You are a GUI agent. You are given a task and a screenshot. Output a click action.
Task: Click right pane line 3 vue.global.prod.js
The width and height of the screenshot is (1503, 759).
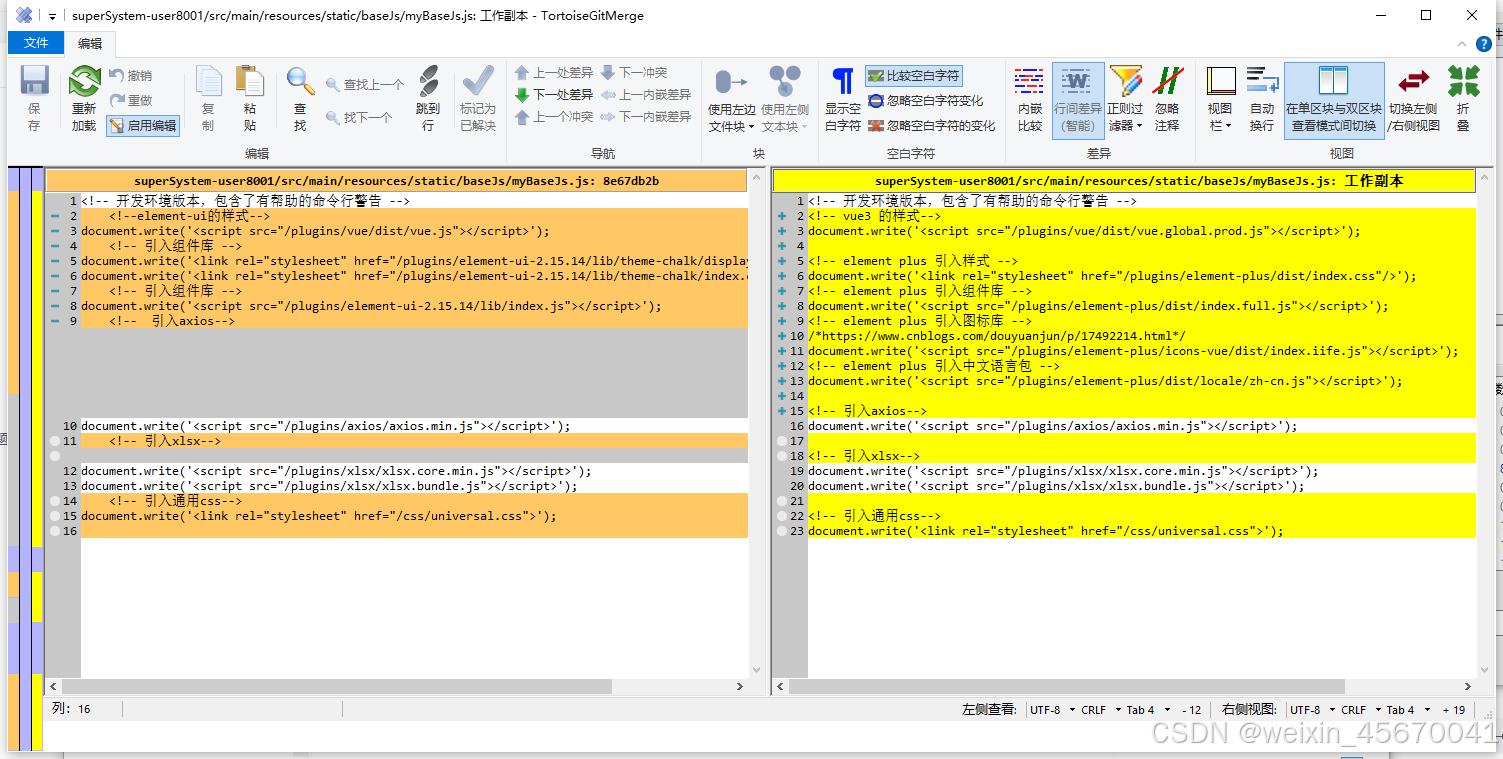click(x=1084, y=231)
